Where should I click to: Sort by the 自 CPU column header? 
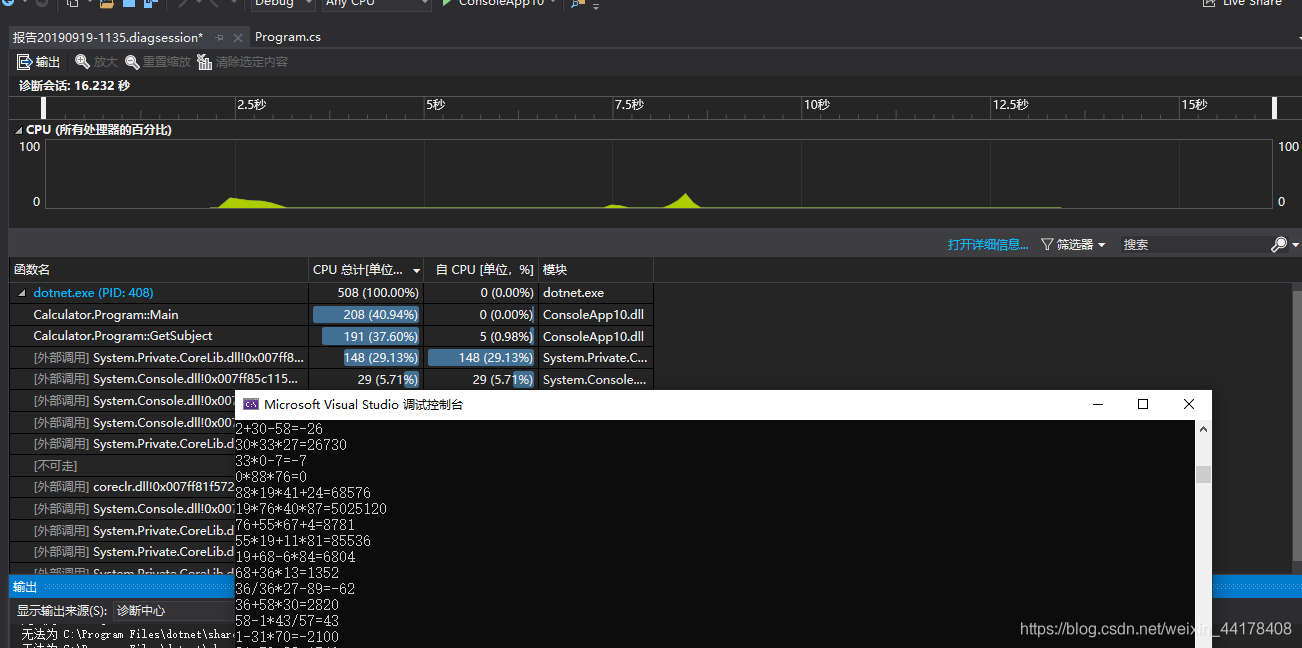(x=481, y=270)
